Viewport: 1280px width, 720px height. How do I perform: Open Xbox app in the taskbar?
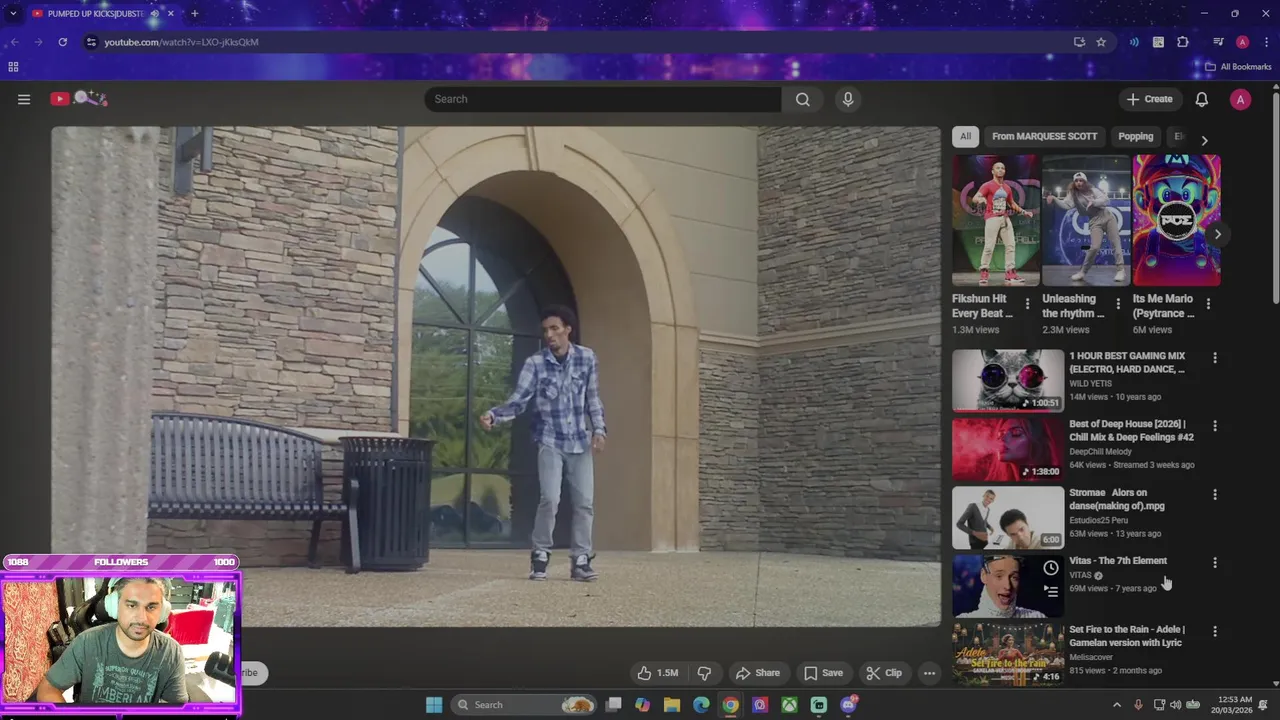789,705
